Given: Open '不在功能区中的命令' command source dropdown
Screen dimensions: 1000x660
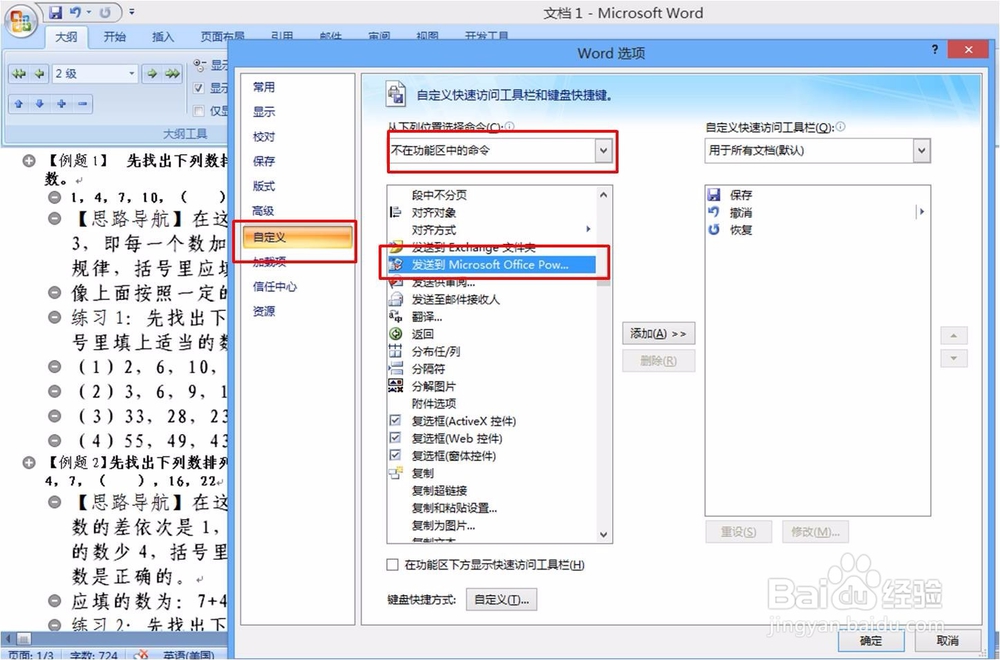Looking at the screenshot, I should coord(500,150).
